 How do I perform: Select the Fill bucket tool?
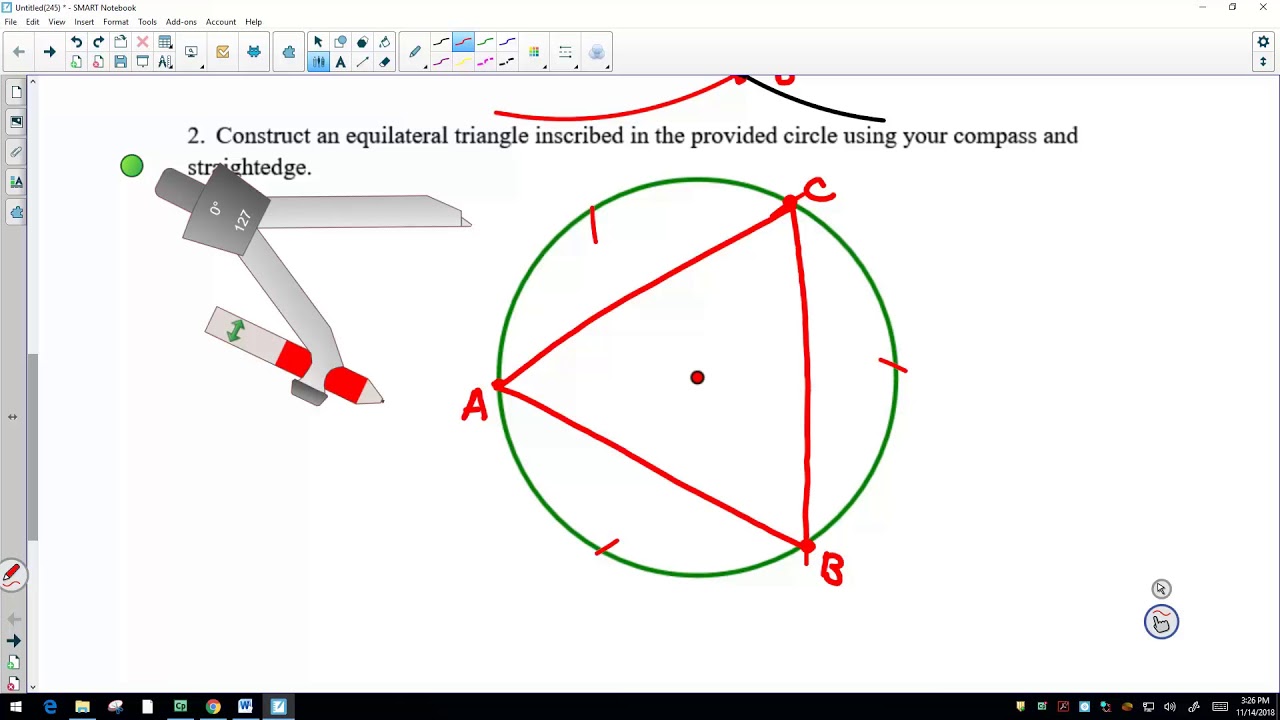(x=384, y=42)
